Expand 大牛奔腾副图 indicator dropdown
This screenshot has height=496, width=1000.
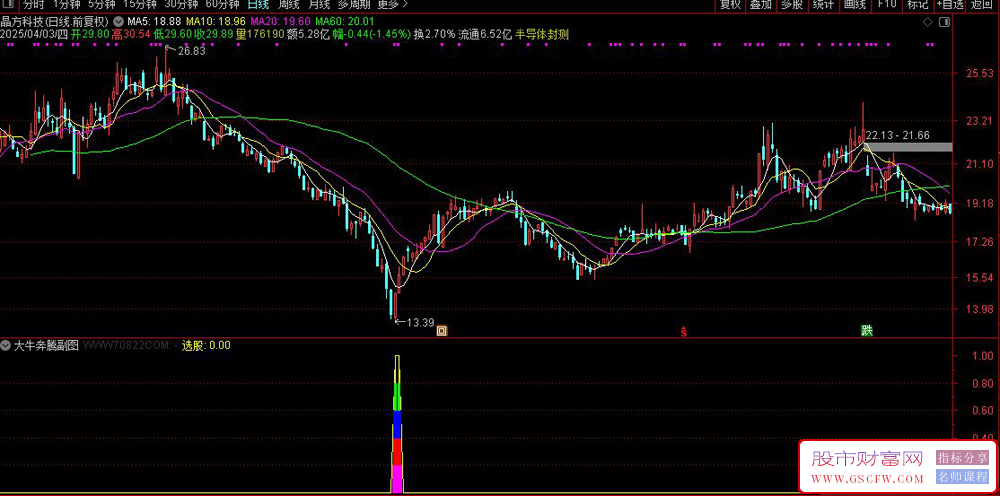click(x=6, y=346)
